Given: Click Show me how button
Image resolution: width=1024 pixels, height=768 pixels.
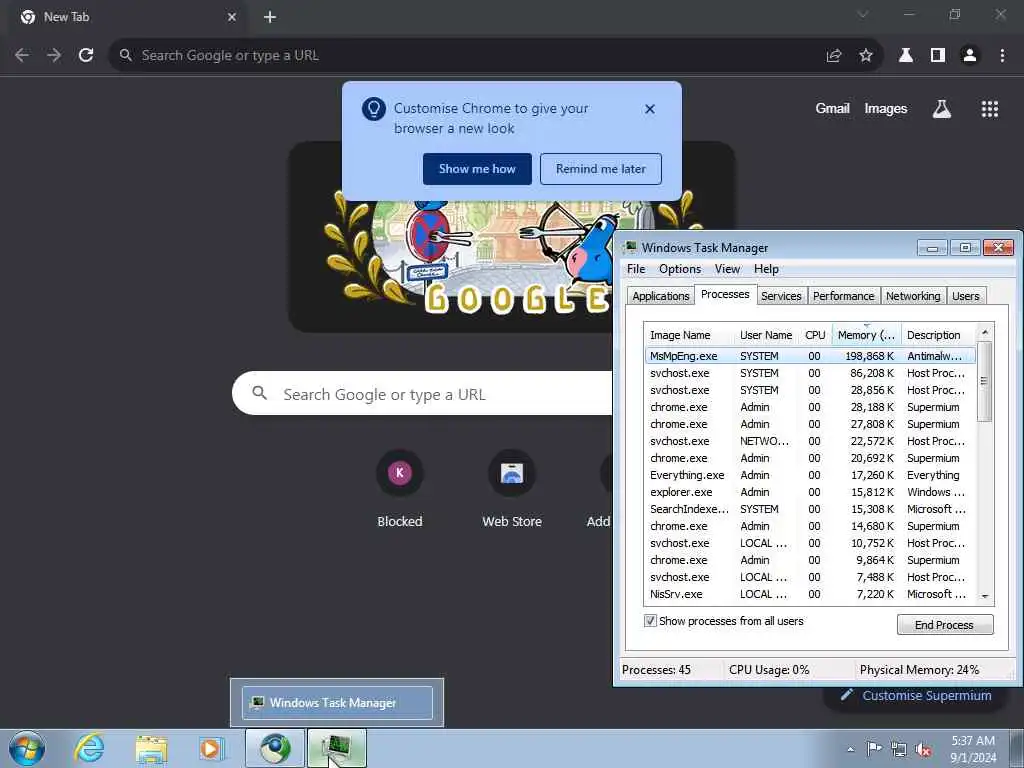Looking at the screenshot, I should (x=477, y=169).
